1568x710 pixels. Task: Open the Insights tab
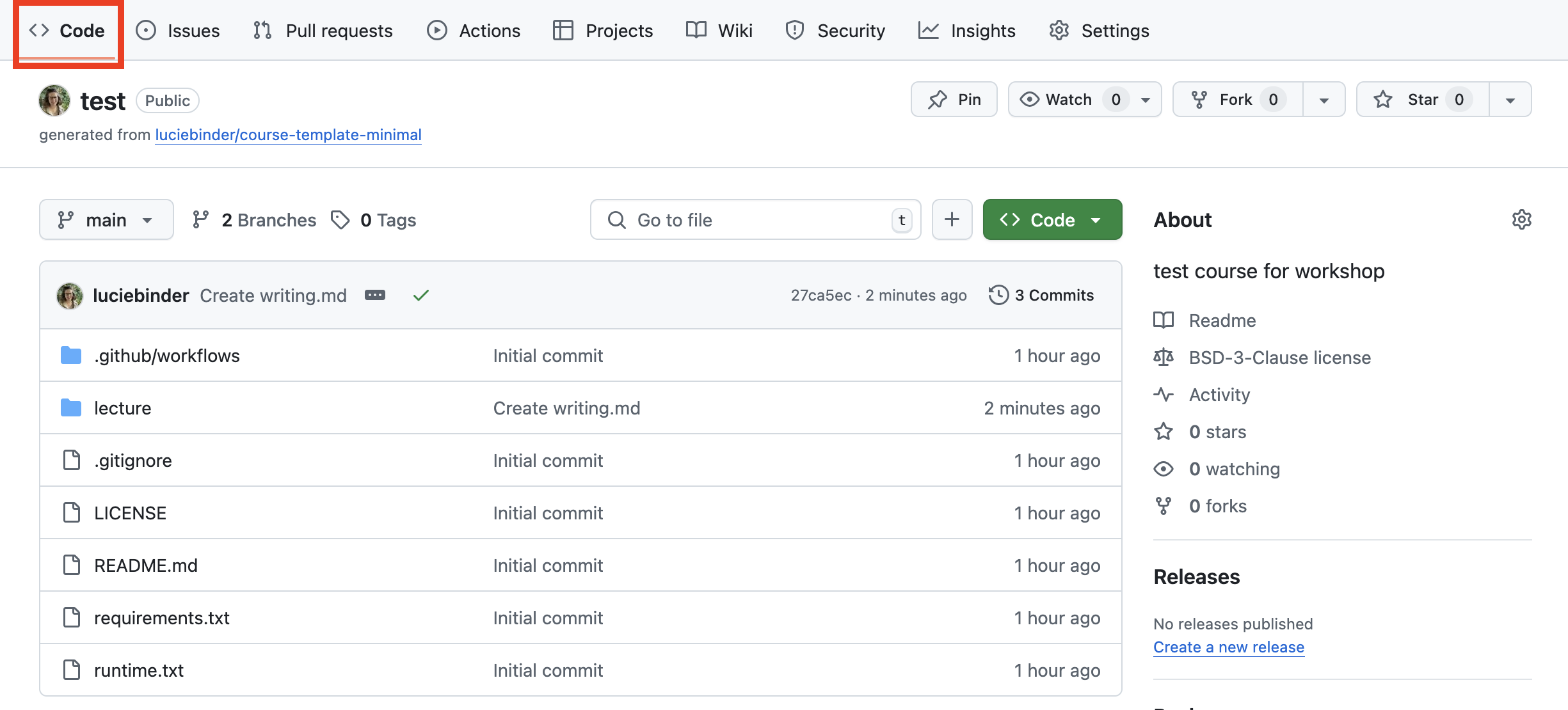click(967, 31)
